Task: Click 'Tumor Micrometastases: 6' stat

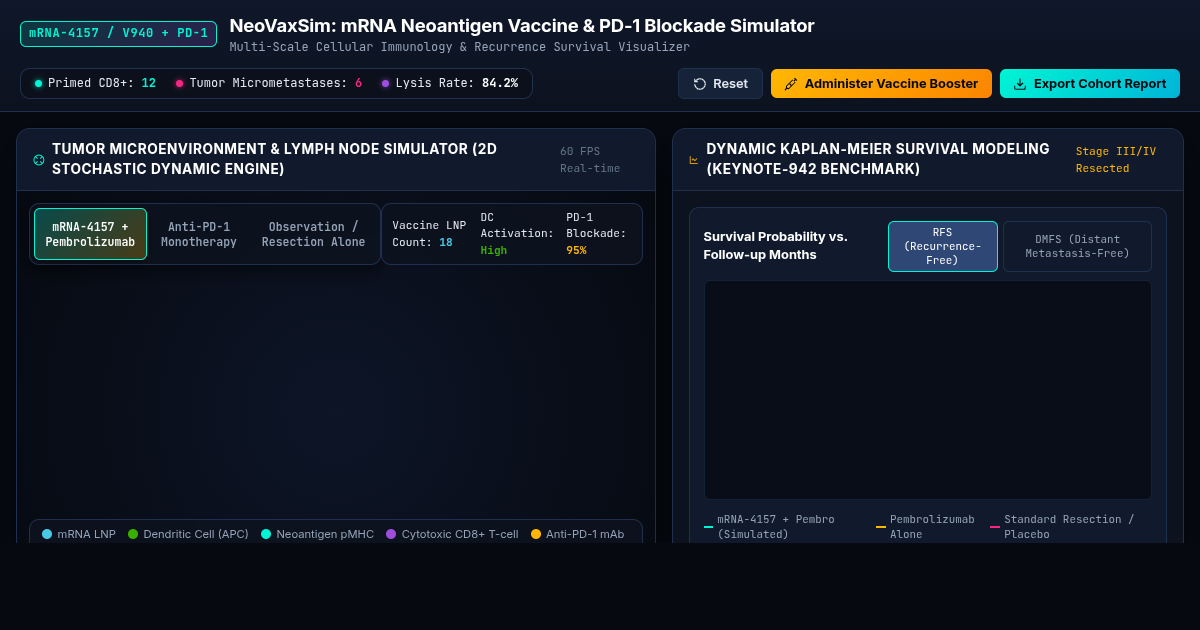Action: pos(269,84)
